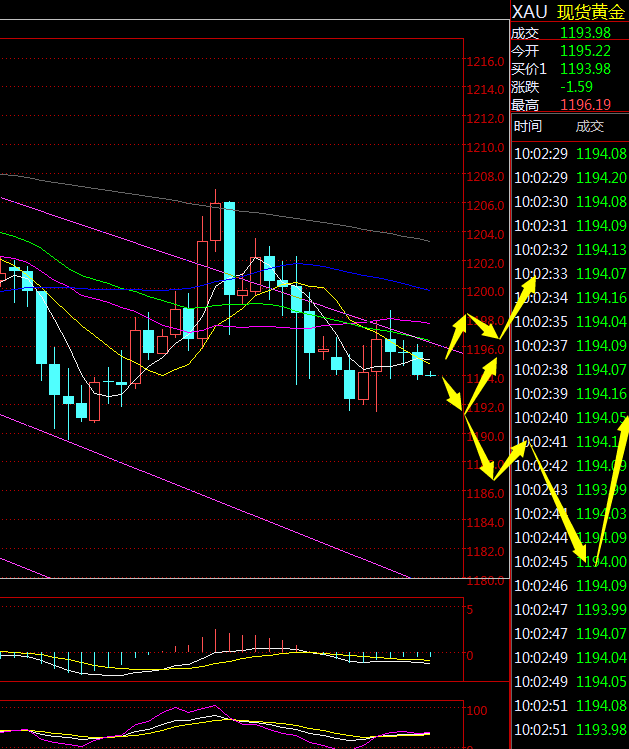Screen dimensions: 629x749
Task: Click the 1200.0 price axis label
Action: 485,291
